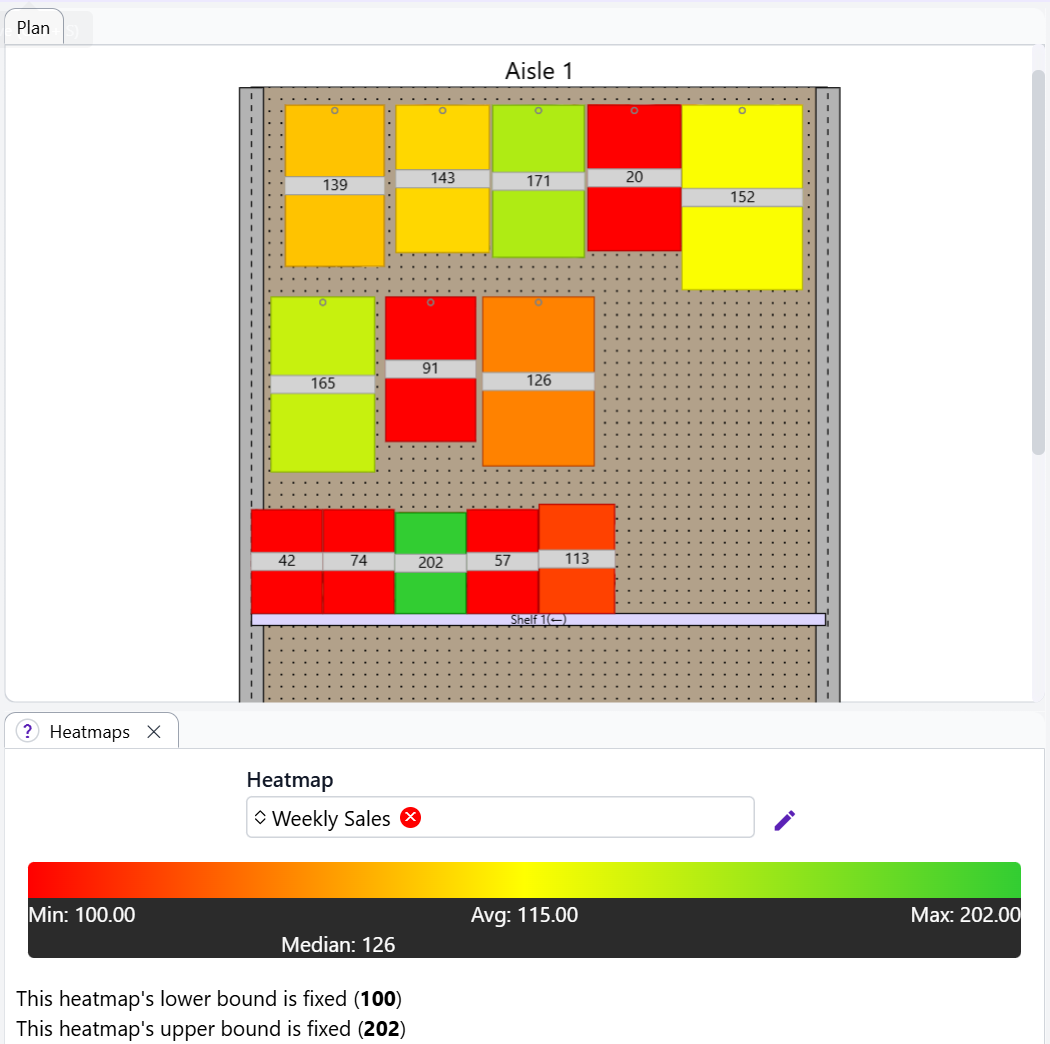Select the red product labeled 20
Image resolution: width=1050 pixels, height=1044 pixels.
(633, 175)
